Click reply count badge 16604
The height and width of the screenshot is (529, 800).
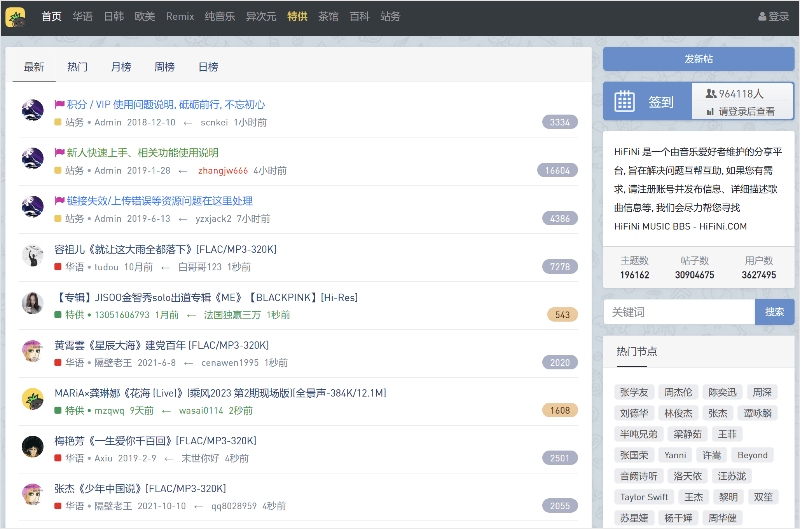coord(558,170)
